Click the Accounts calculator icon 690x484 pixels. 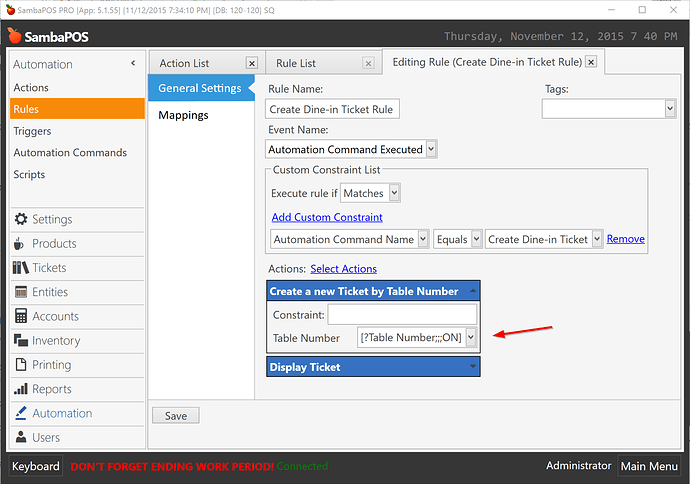[20, 316]
